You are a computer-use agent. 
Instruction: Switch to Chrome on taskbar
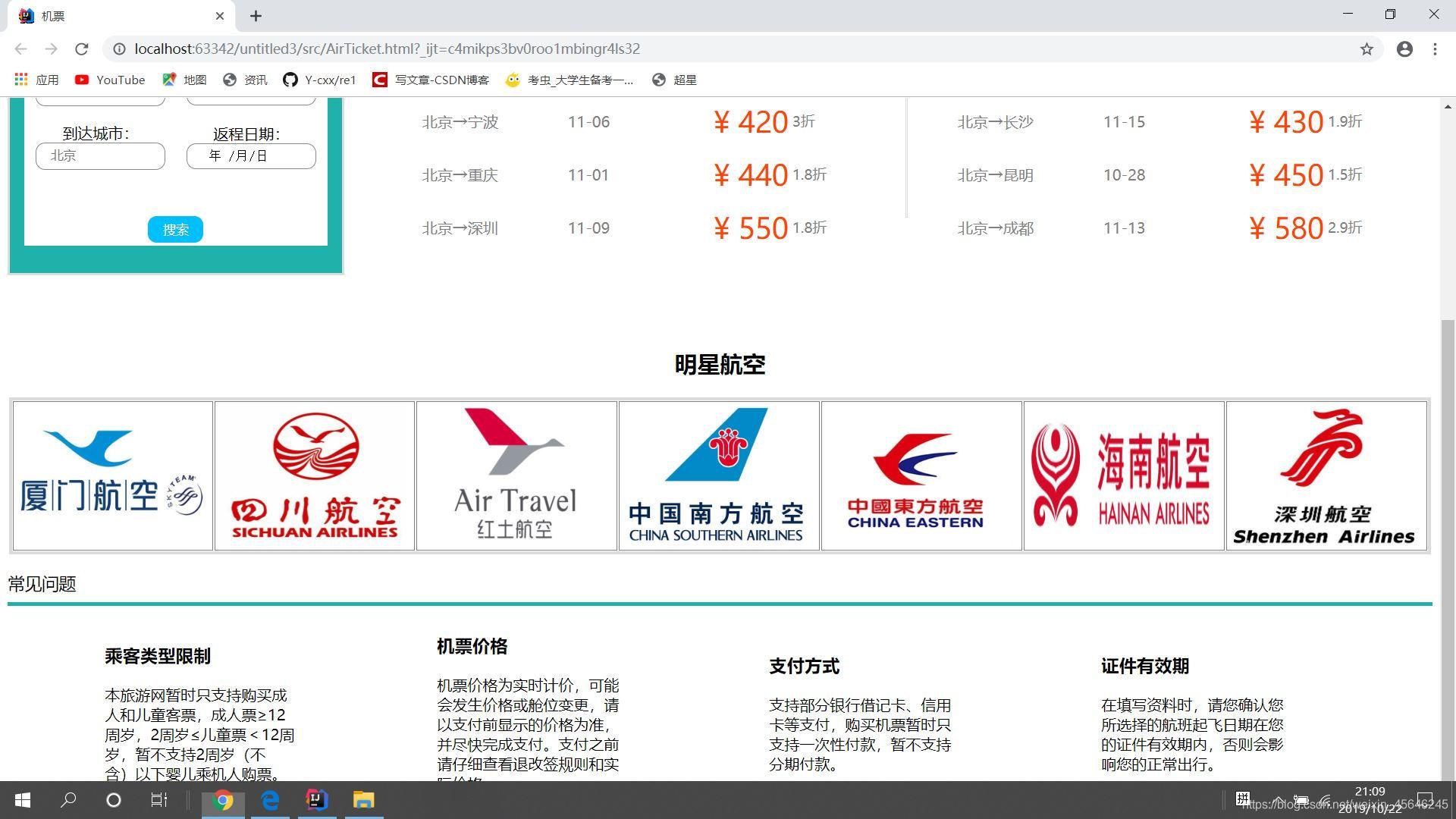[x=223, y=801]
